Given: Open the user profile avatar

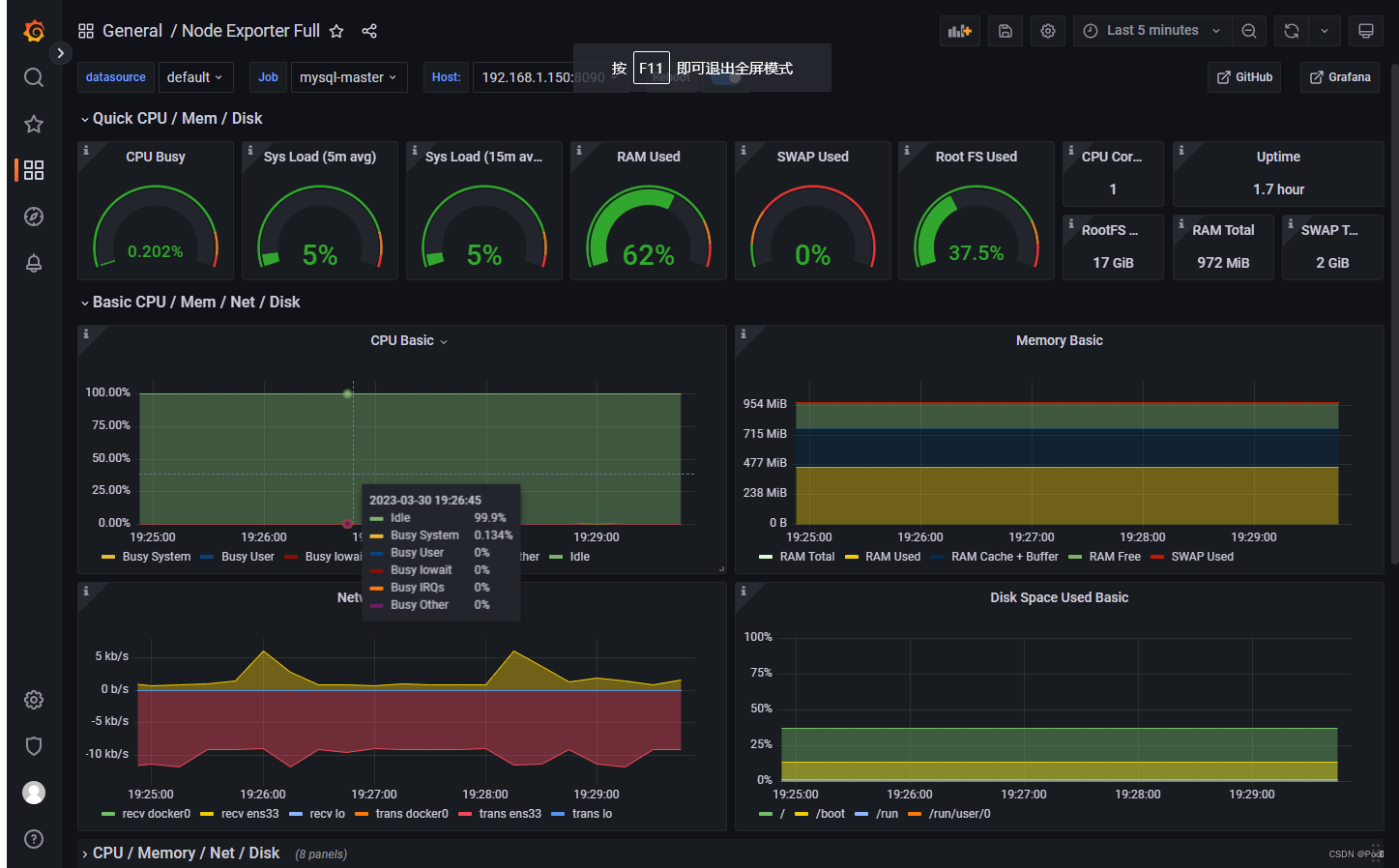Looking at the screenshot, I should click(x=34, y=793).
